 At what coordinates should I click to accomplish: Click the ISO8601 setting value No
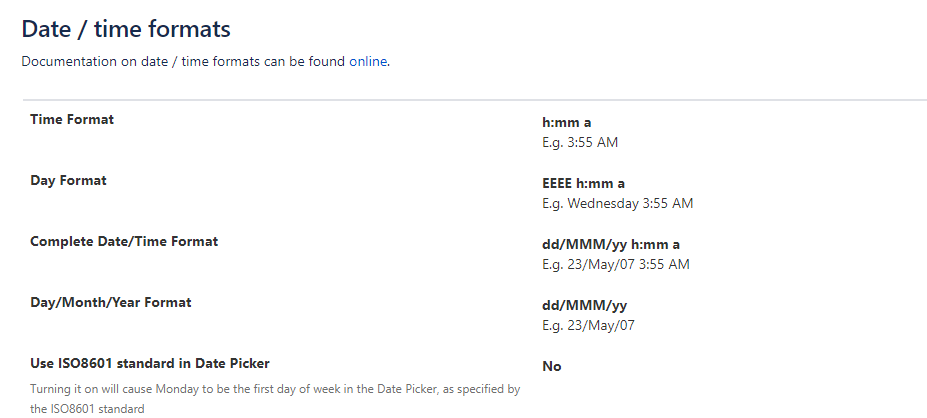point(551,366)
